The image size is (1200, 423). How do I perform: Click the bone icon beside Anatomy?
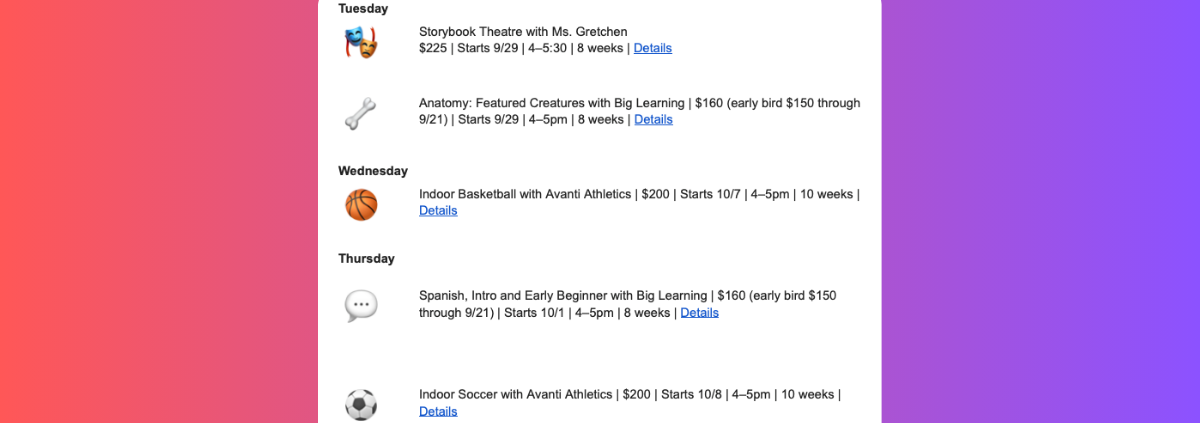coord(361,113)
